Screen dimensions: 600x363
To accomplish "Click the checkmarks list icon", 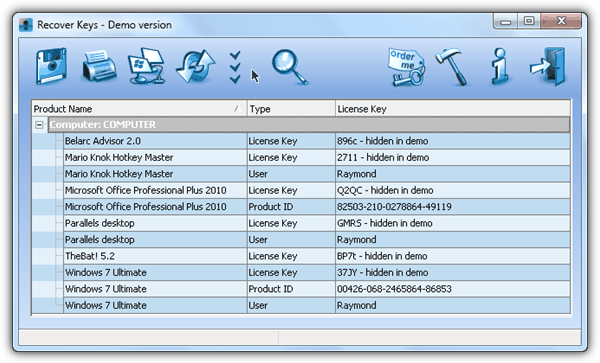I will [235, 67].
